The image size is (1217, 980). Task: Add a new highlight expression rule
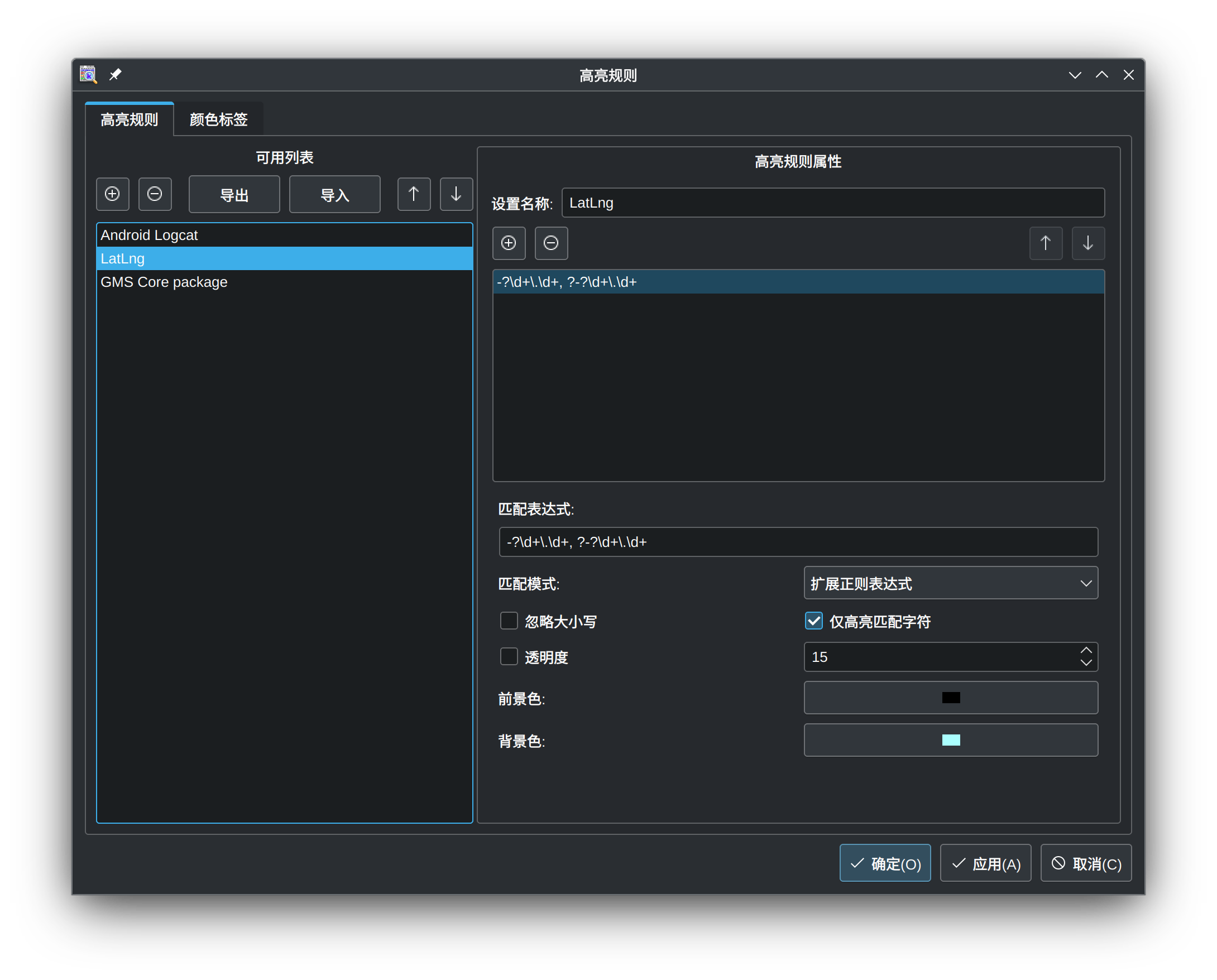point(509,243)
